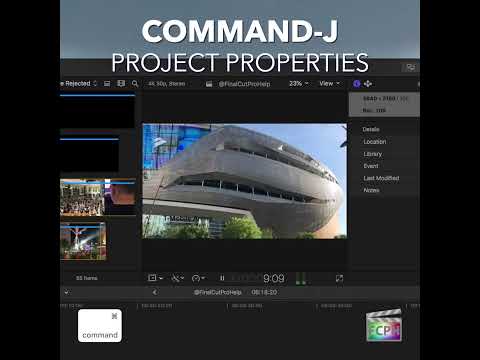Screen dimensions: 480x360
Task: Toggle filmstrip and list view icon
Action: click(107, 84)
